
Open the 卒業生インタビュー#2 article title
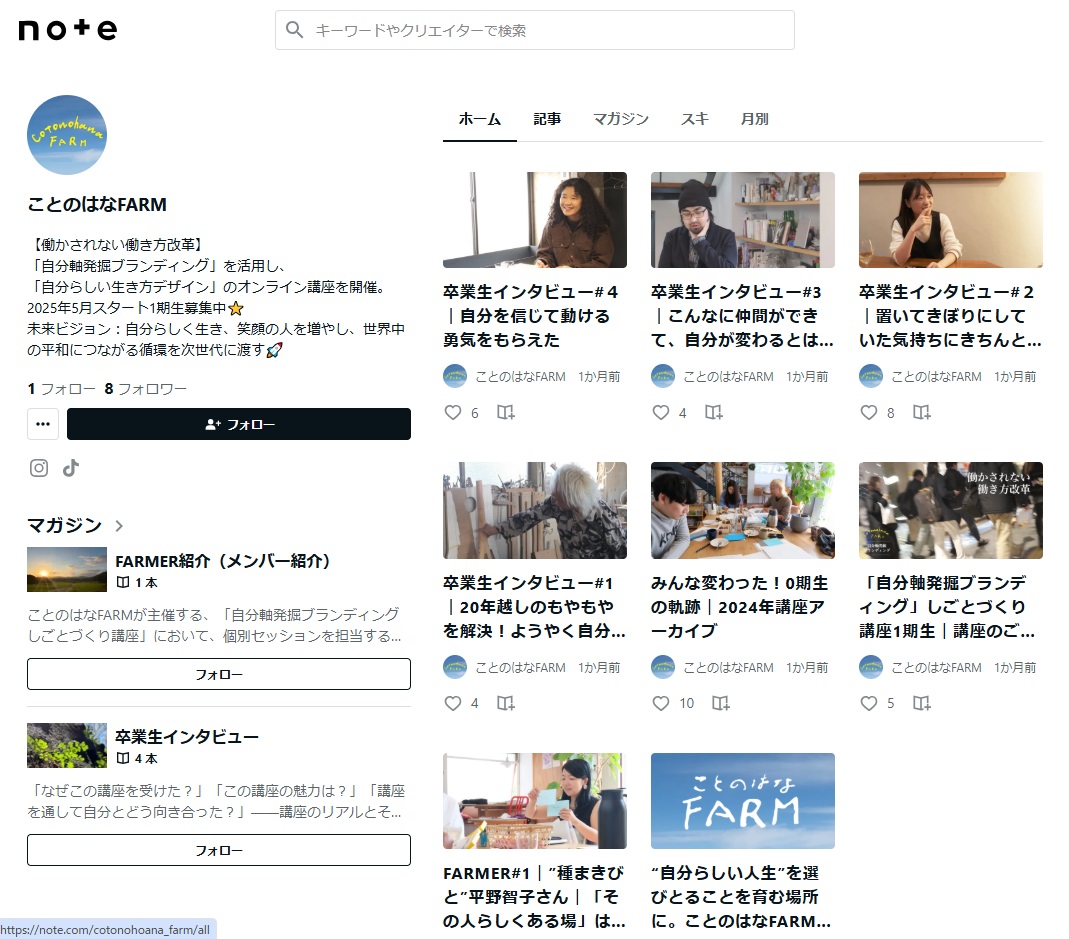[950, 316]
